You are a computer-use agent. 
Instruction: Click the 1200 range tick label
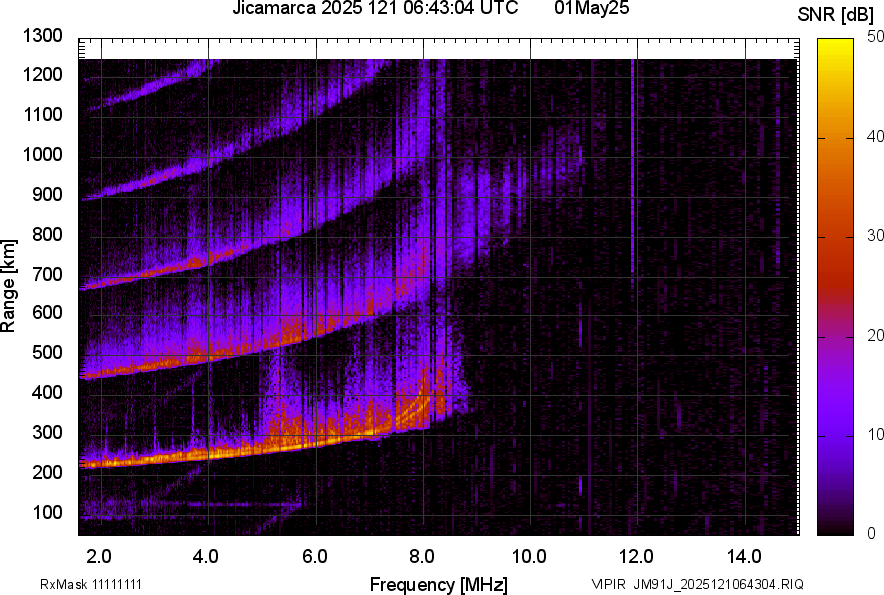point(43,74)
